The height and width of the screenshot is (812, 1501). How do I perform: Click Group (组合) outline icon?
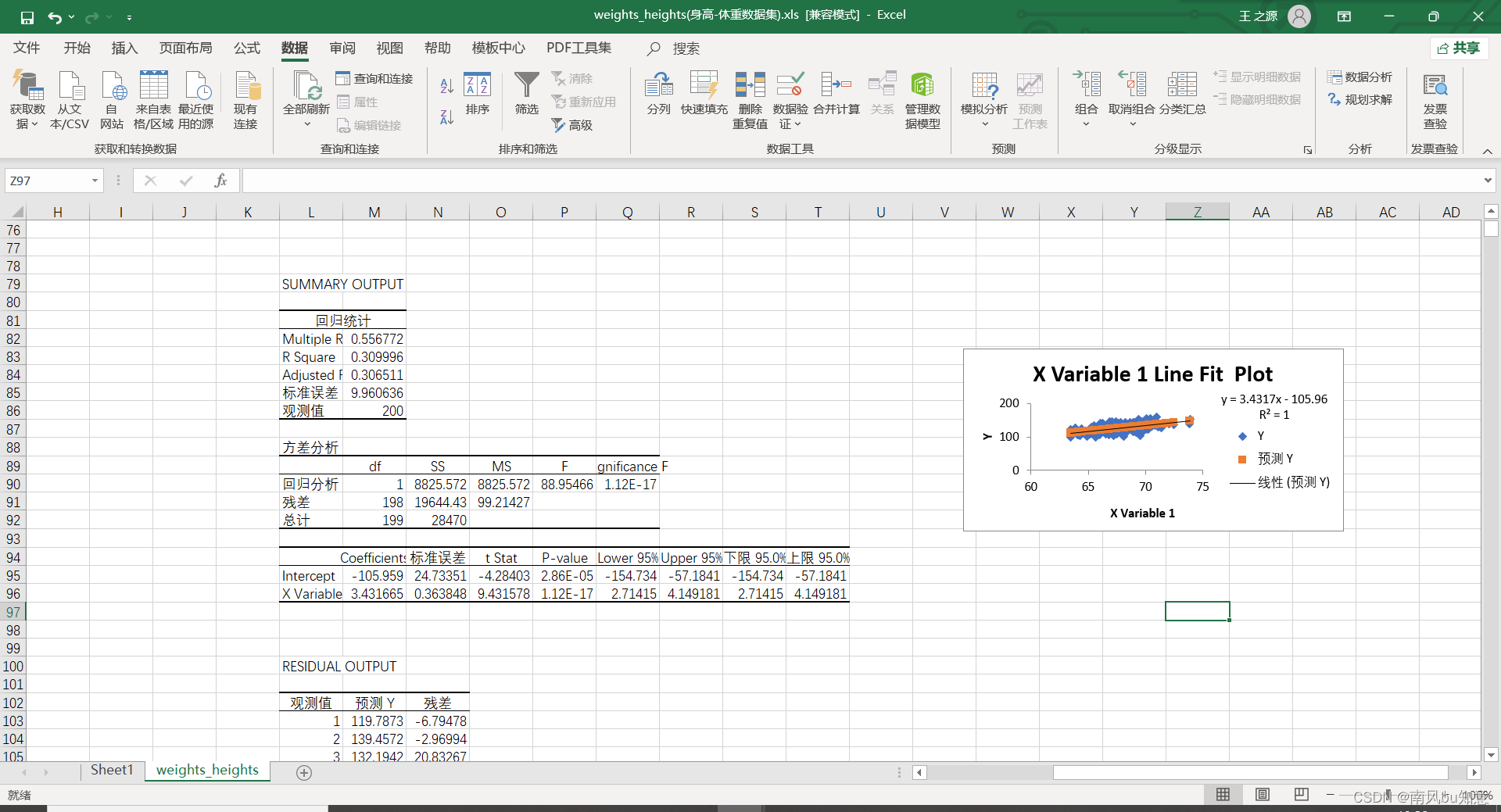click(x=1086, y=100)
